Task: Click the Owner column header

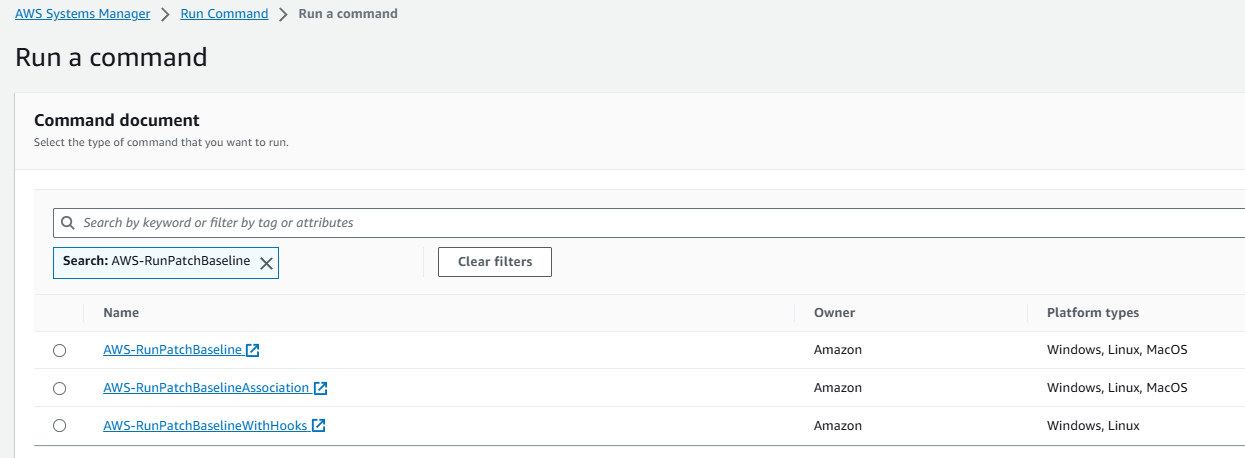Action: [x=834, y=313]
